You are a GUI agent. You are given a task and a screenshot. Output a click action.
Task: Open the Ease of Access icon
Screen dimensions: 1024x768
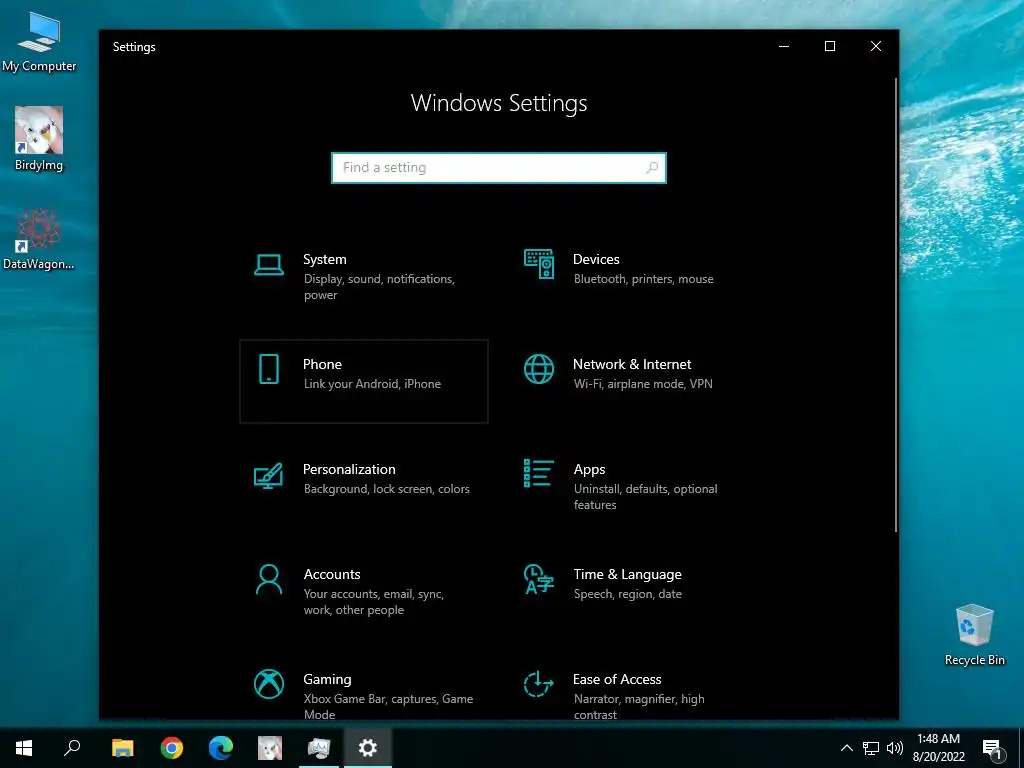coord(539,684)
